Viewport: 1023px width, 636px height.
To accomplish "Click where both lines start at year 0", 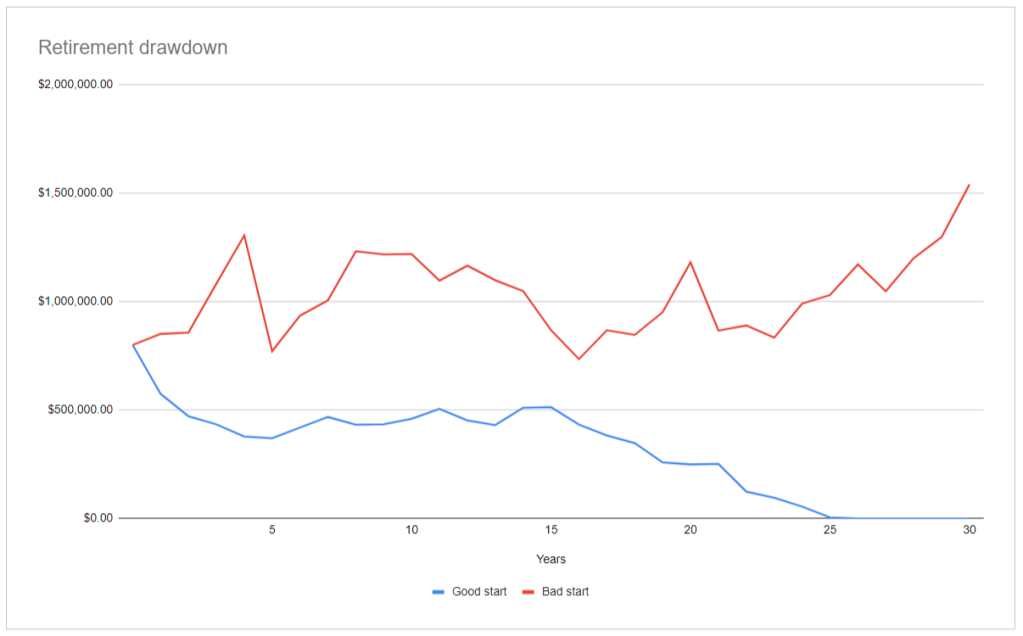I will click(133, 345).
